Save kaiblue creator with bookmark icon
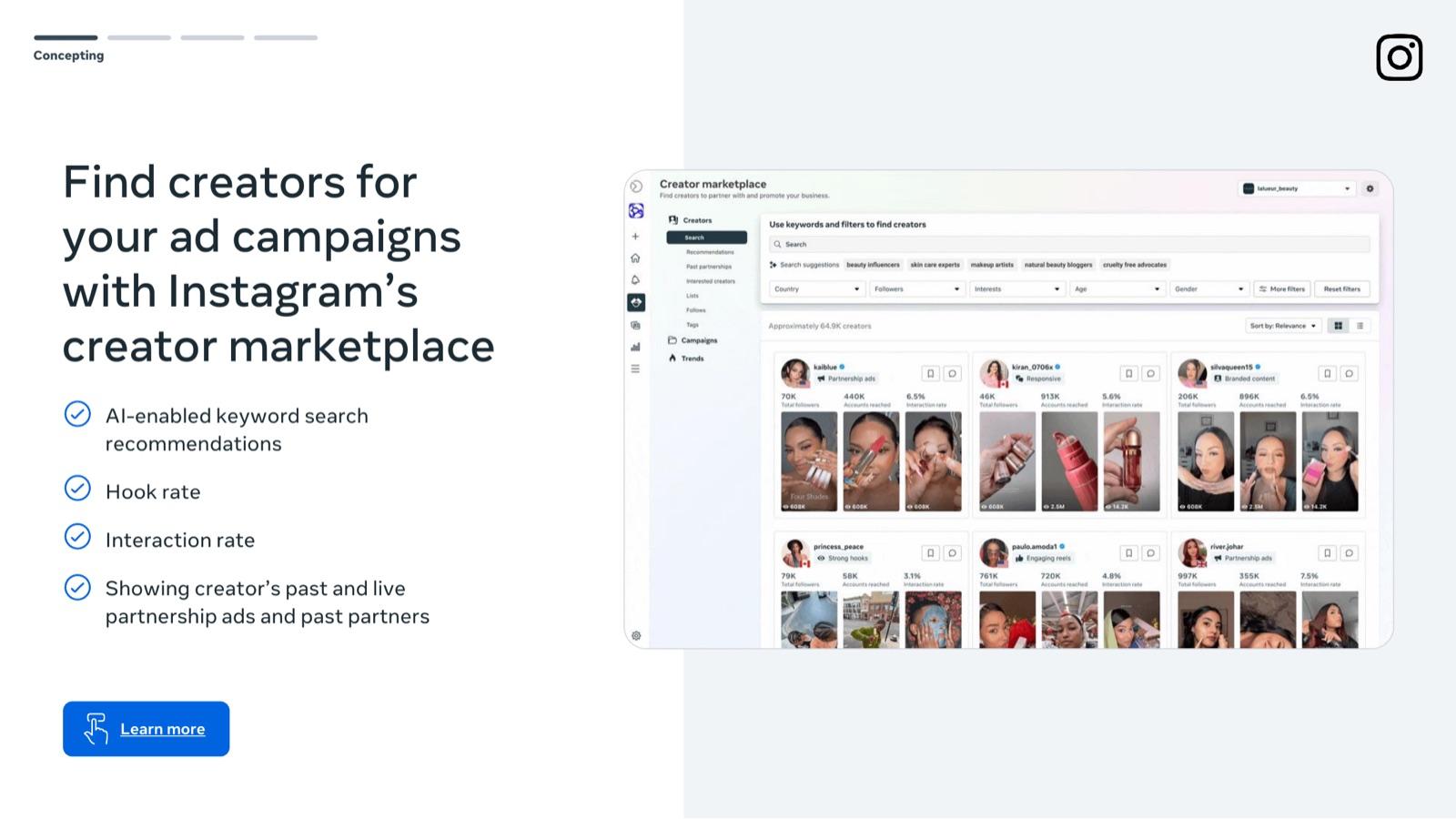This screenshot has height=819, width=1456. (x=930, y=373)
